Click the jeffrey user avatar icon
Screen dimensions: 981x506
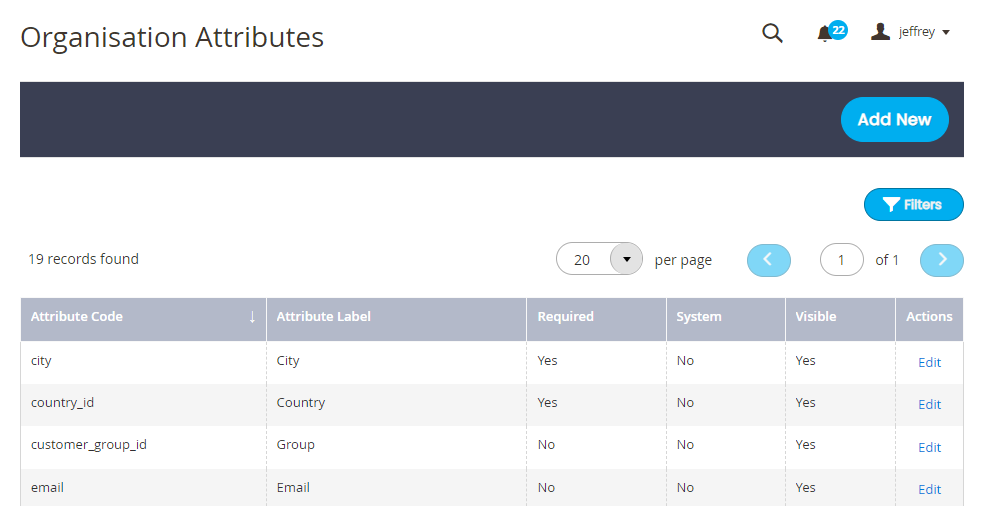[x=880, y=31]
